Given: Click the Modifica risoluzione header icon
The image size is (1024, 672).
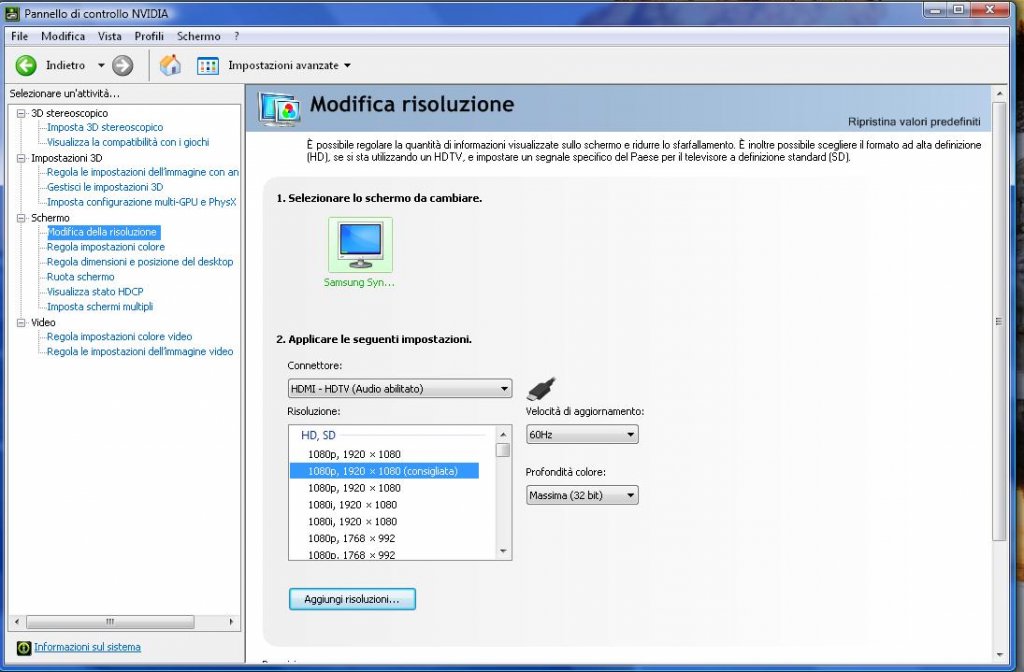Looking at the screenshot, I should click(280, 108).
